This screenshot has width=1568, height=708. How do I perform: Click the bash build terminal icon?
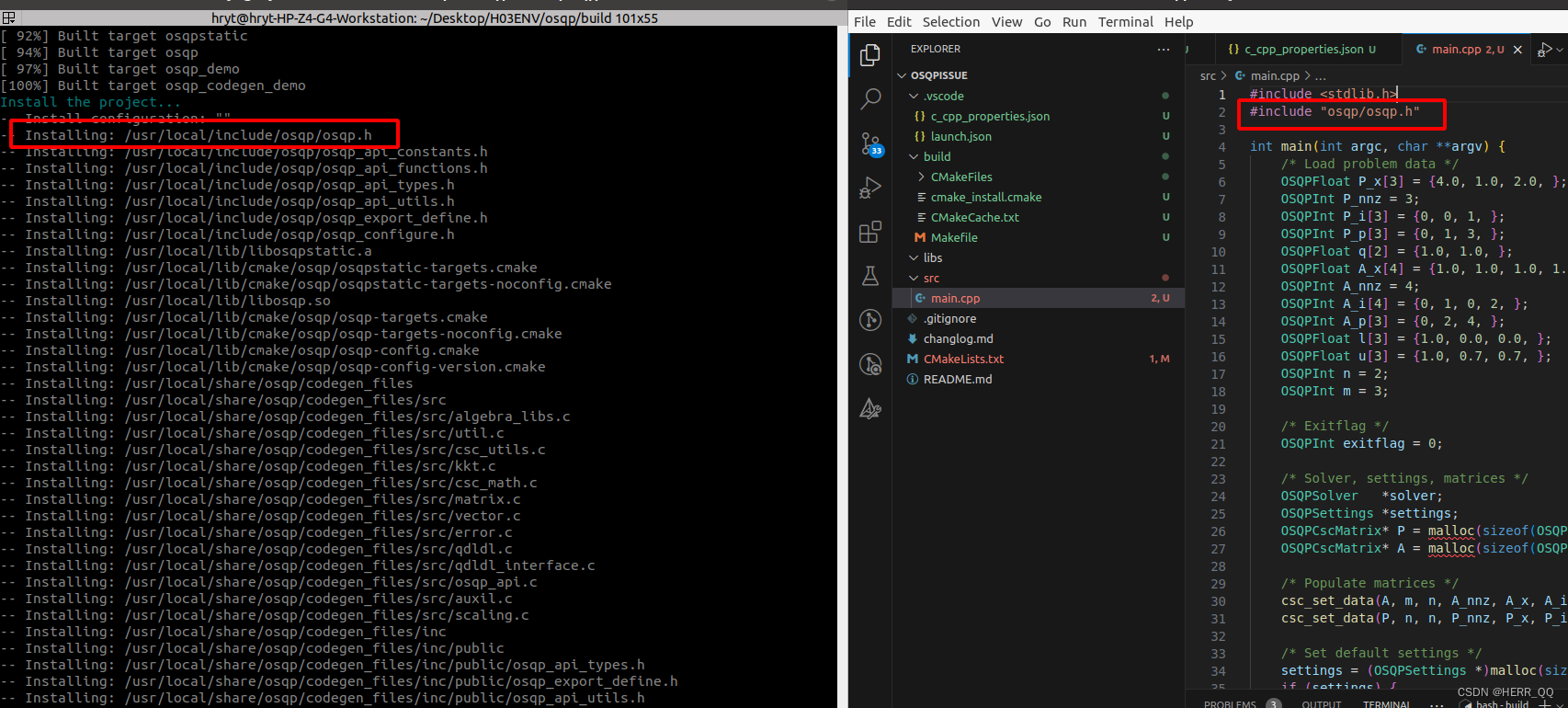(1465, 704)
